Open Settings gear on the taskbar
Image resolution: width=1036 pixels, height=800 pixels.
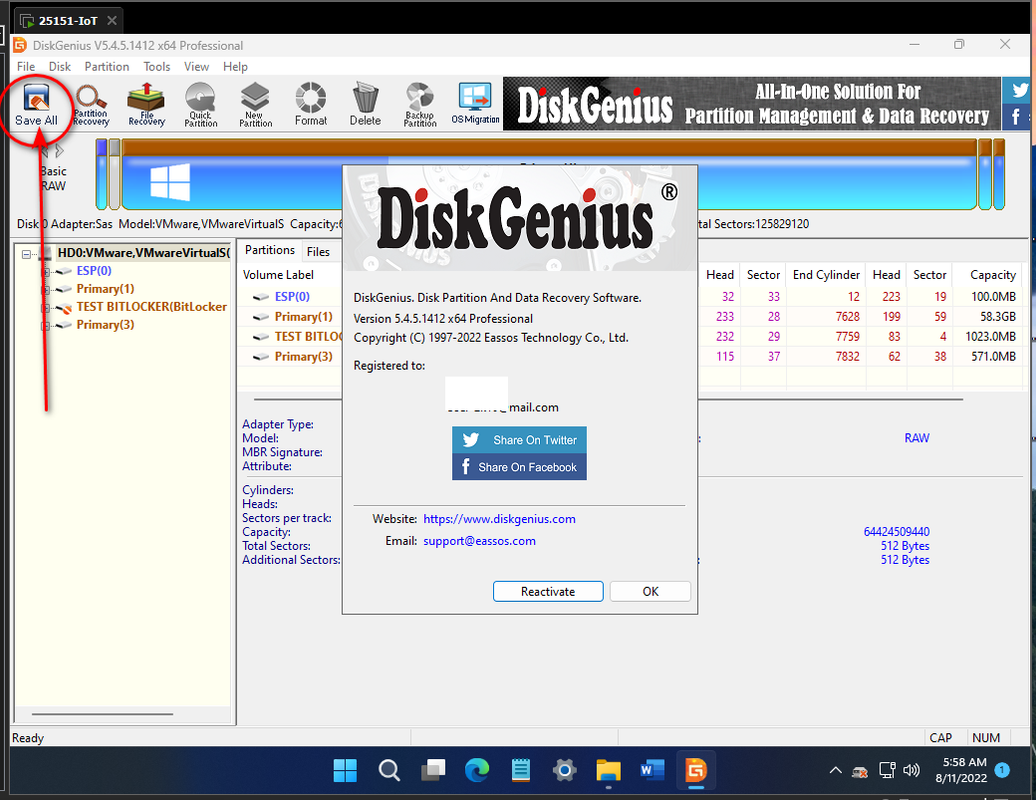(x=564, y=770)
